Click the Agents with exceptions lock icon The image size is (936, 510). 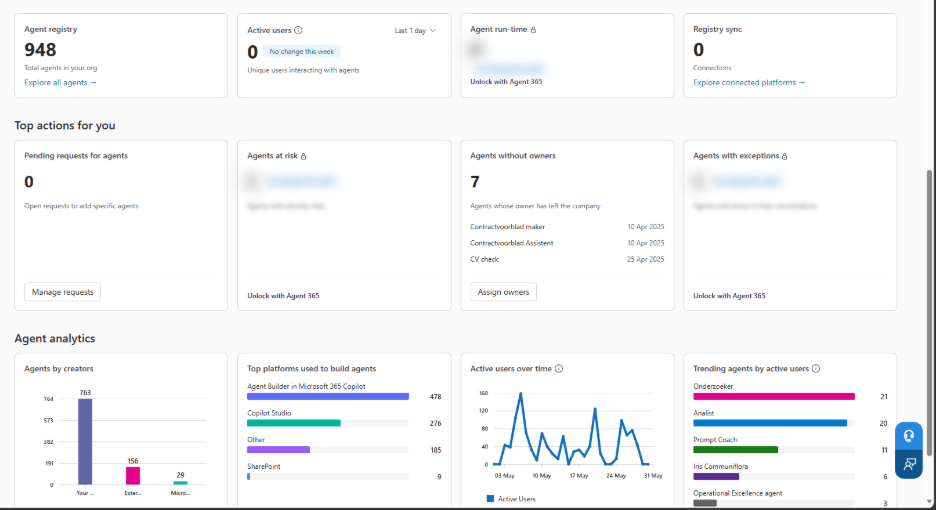(x=784, y=156)
